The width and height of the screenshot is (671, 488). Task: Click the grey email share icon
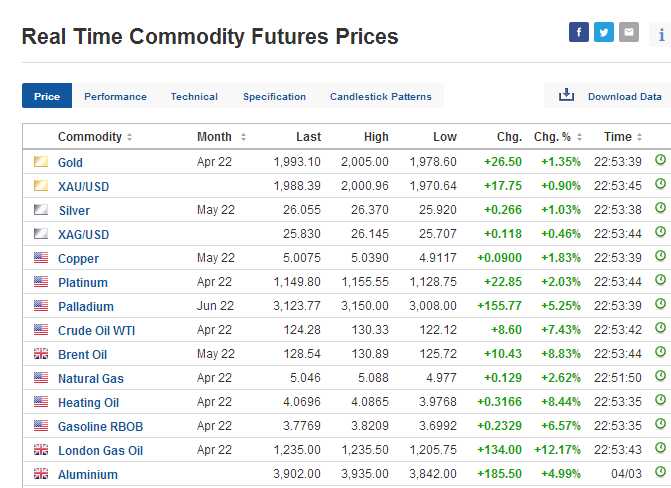point(628,32)
